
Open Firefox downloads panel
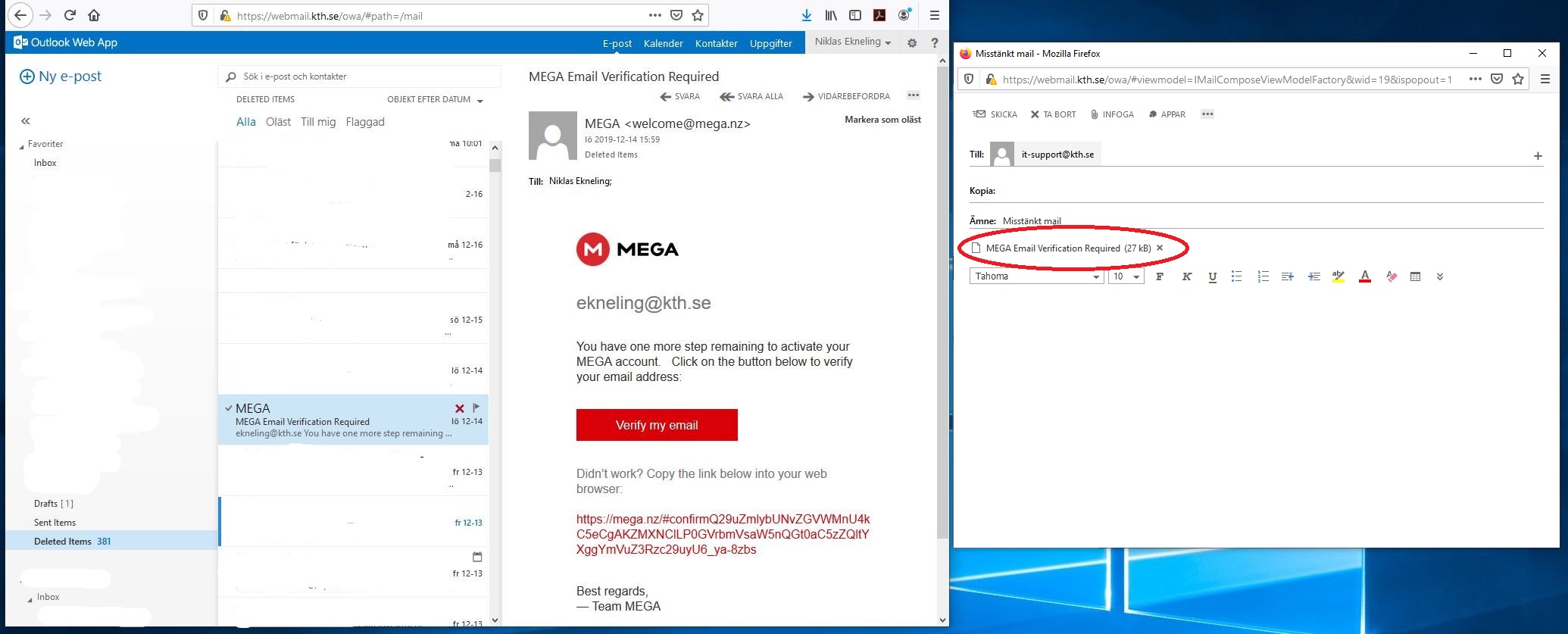click(807, 15)
